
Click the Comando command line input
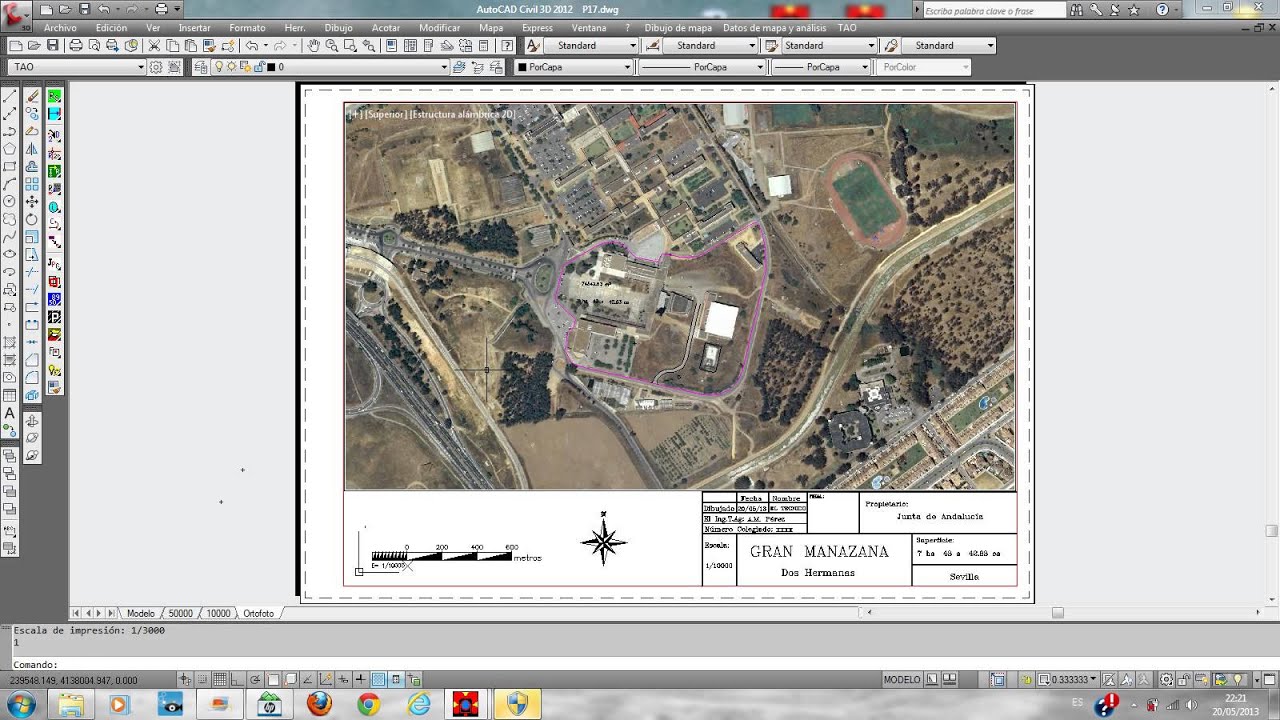[640, 664]
